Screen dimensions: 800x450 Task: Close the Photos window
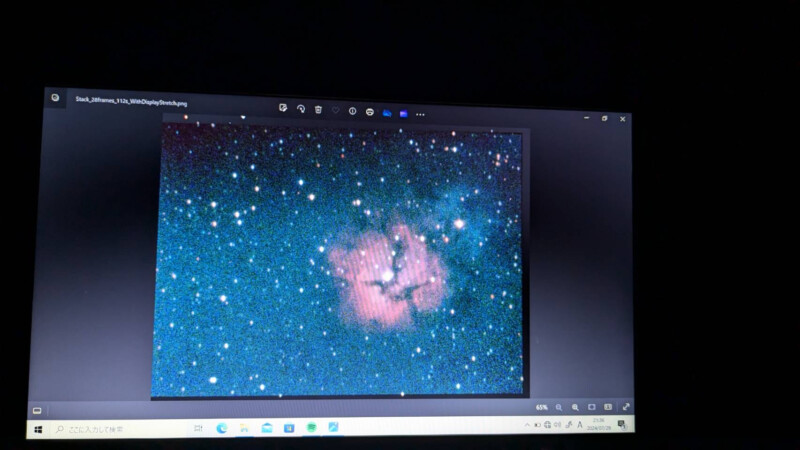tap(622, 119)
